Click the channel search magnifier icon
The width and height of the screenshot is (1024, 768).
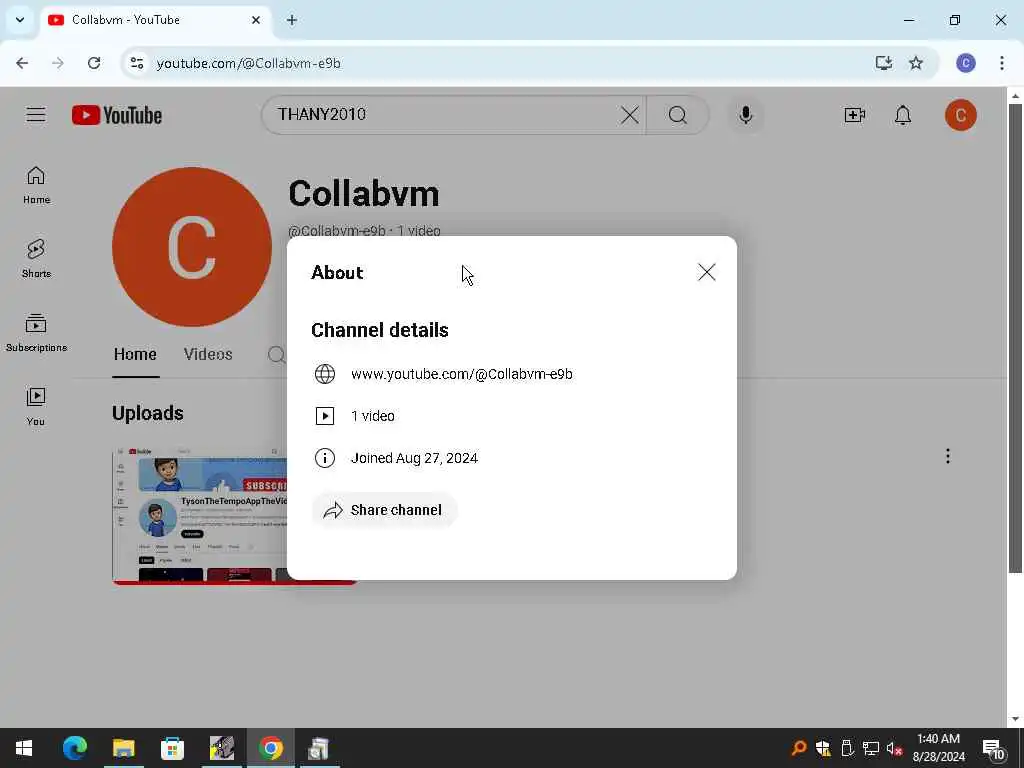click(277, 355)
